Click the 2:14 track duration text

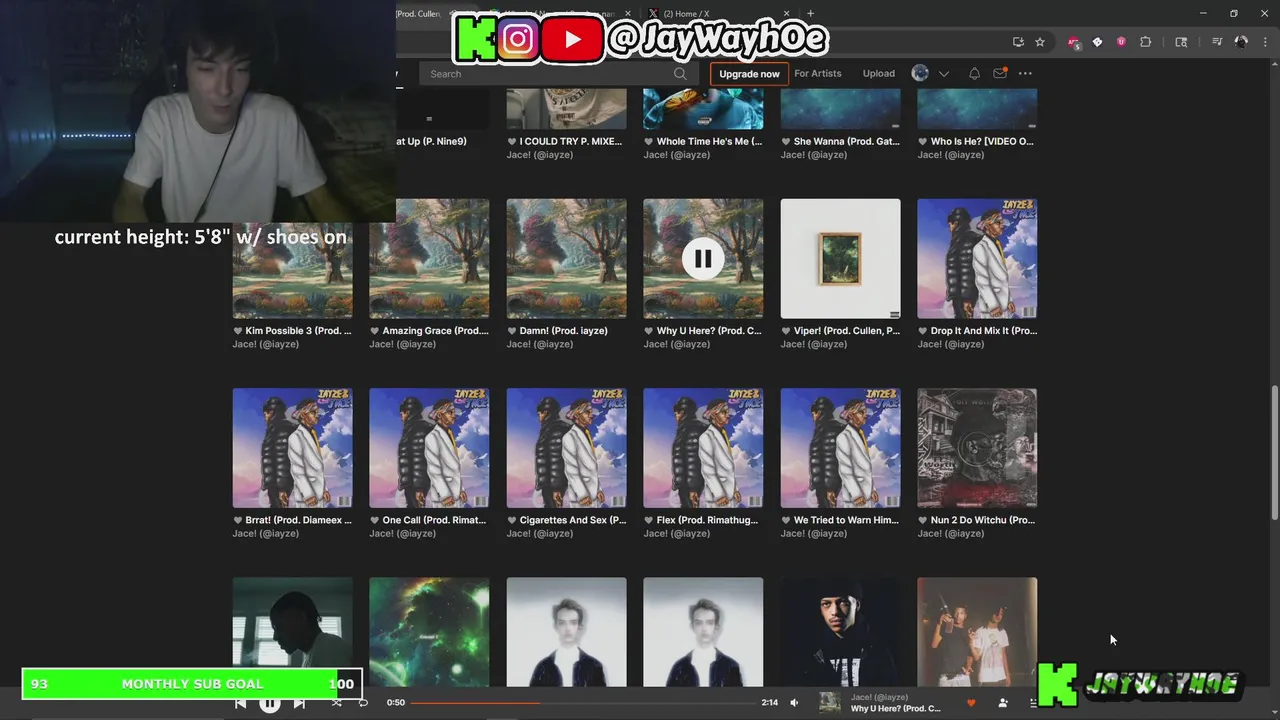pos(769,703)
